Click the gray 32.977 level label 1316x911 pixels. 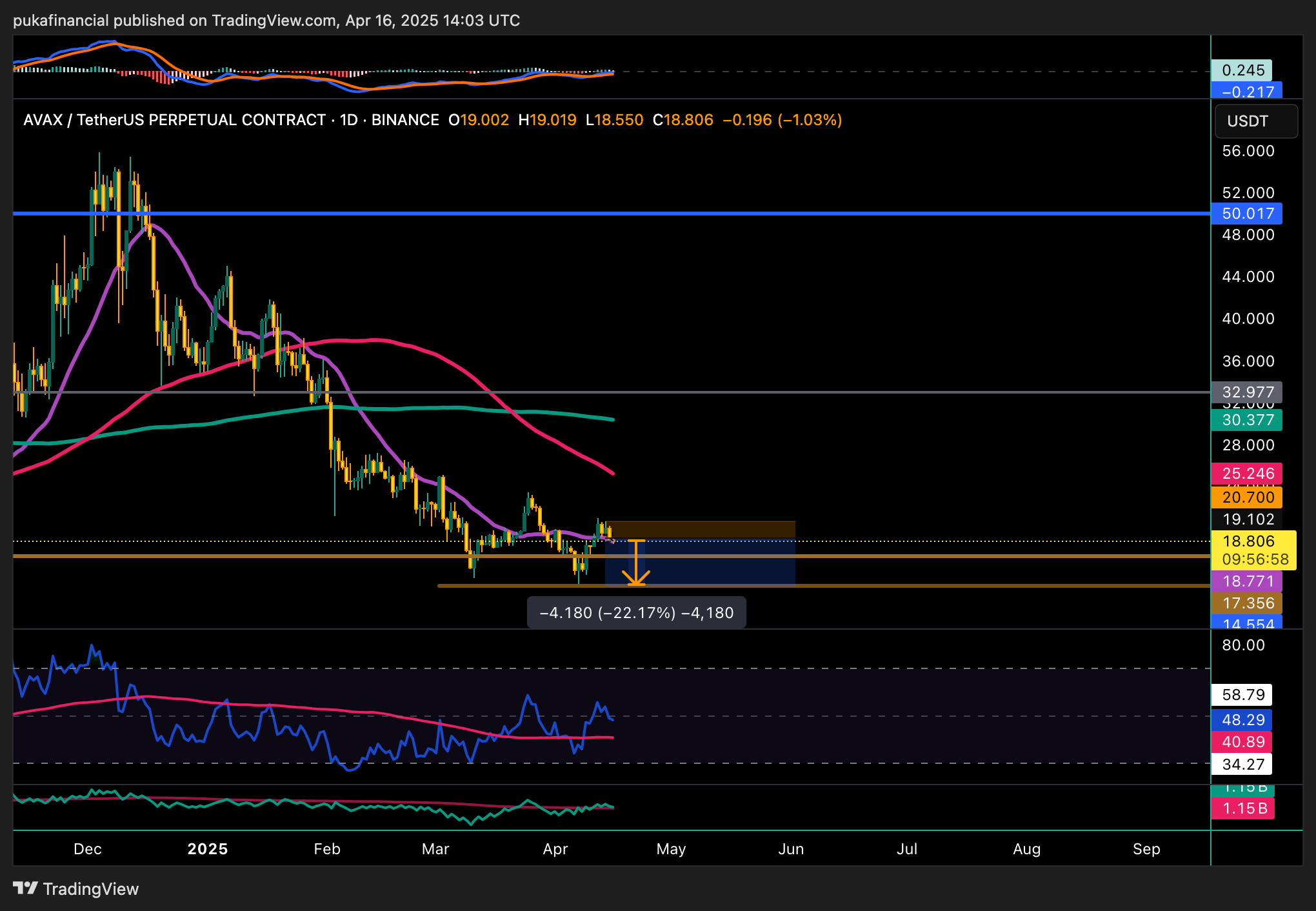coord(1246,392)
